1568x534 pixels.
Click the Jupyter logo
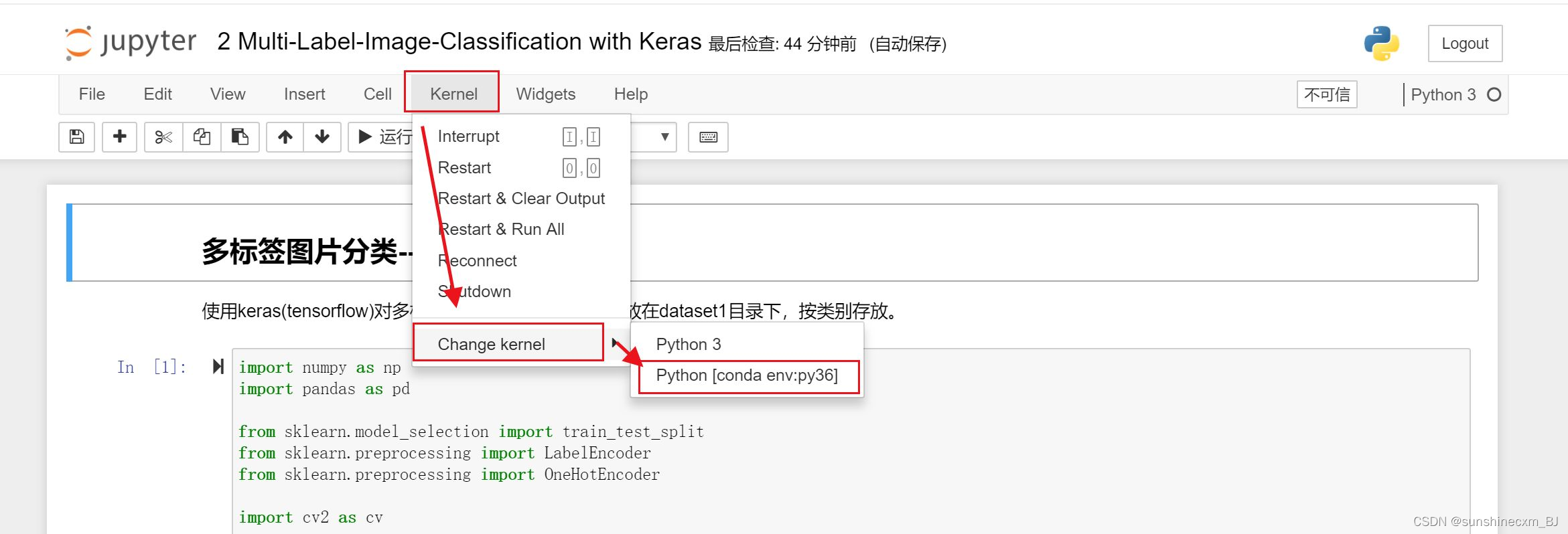(x=131, y=43)
